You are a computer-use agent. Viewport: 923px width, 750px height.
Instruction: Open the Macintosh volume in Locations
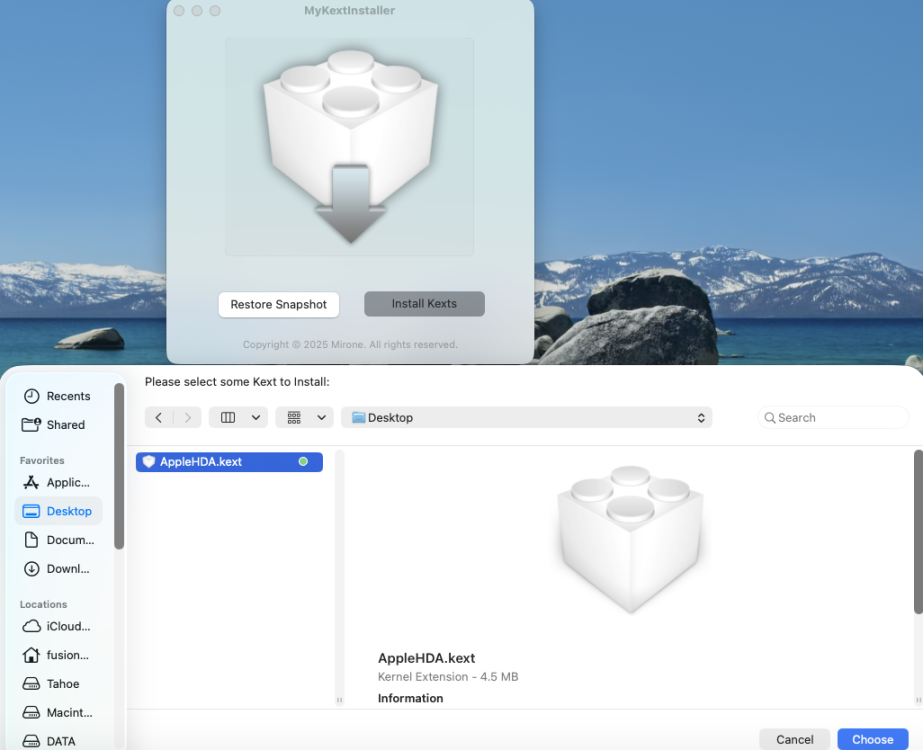click(x=58, y=713)
